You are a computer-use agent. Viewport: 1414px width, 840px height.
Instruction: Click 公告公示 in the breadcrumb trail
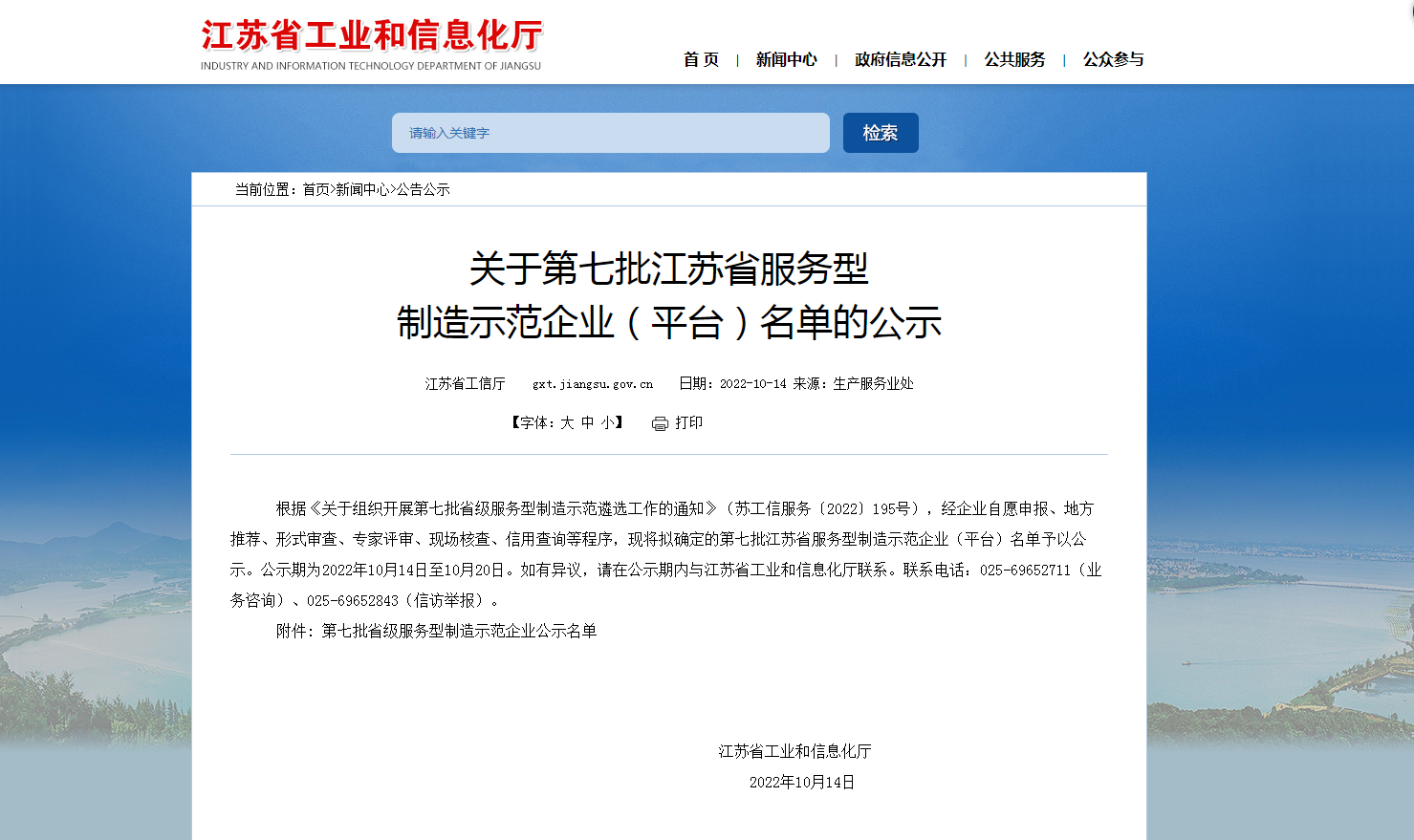click(x=423, y=189)
